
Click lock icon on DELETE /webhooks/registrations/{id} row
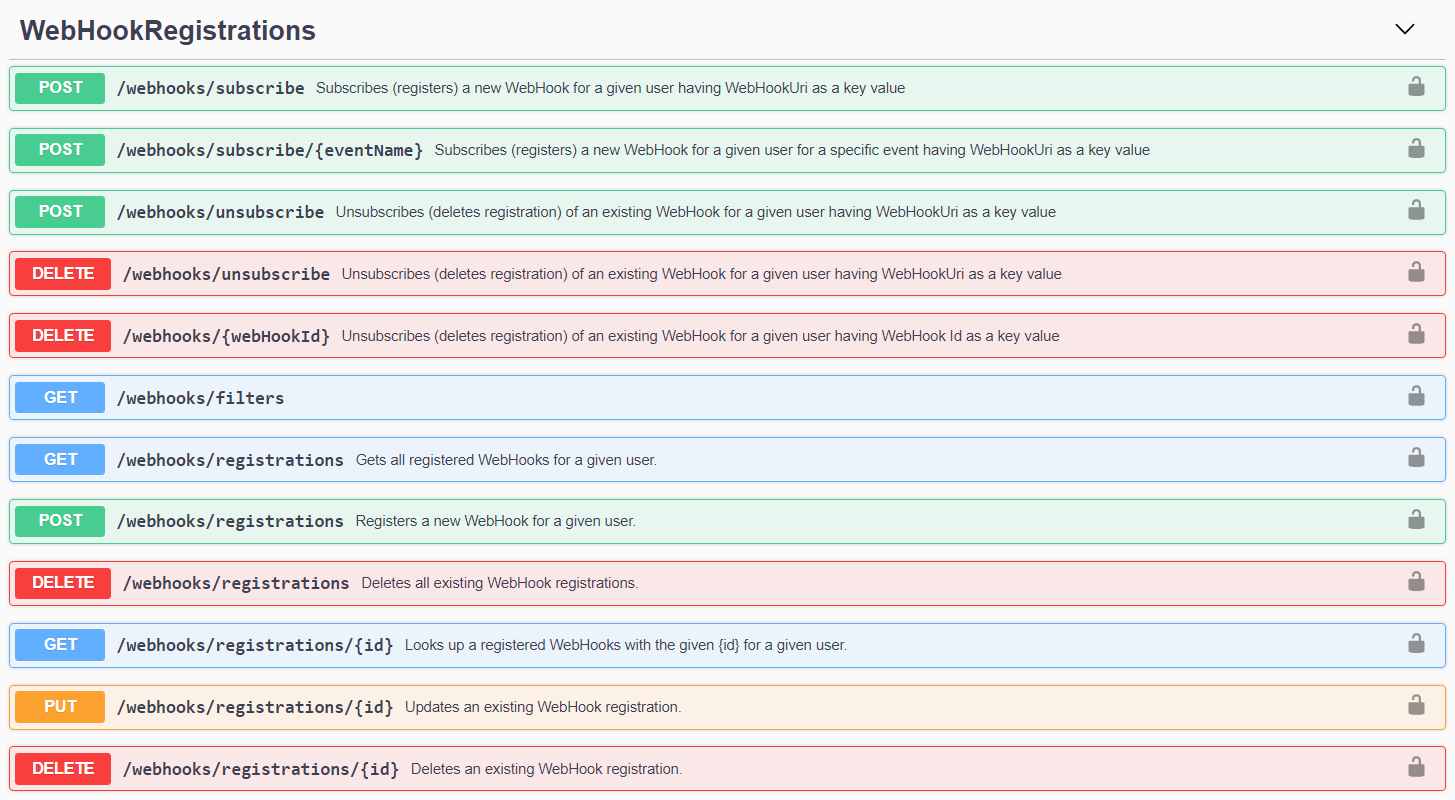pyautogui.click(x=1416, y=768)
